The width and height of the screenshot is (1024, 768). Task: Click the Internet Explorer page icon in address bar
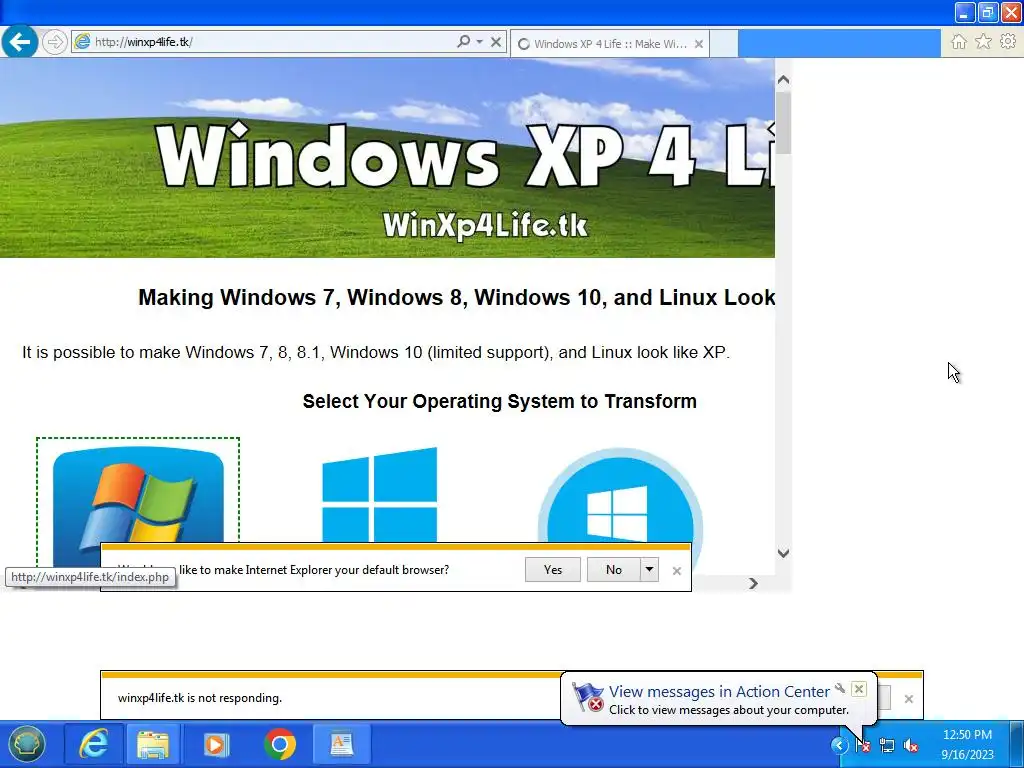point(82,42)
